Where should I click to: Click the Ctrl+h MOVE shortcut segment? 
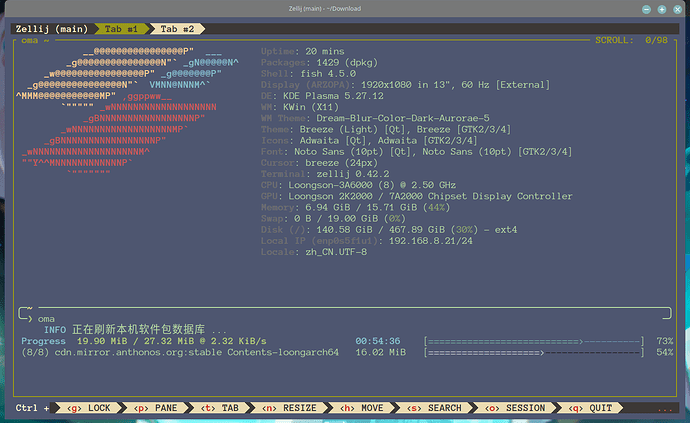click(362, 408)
